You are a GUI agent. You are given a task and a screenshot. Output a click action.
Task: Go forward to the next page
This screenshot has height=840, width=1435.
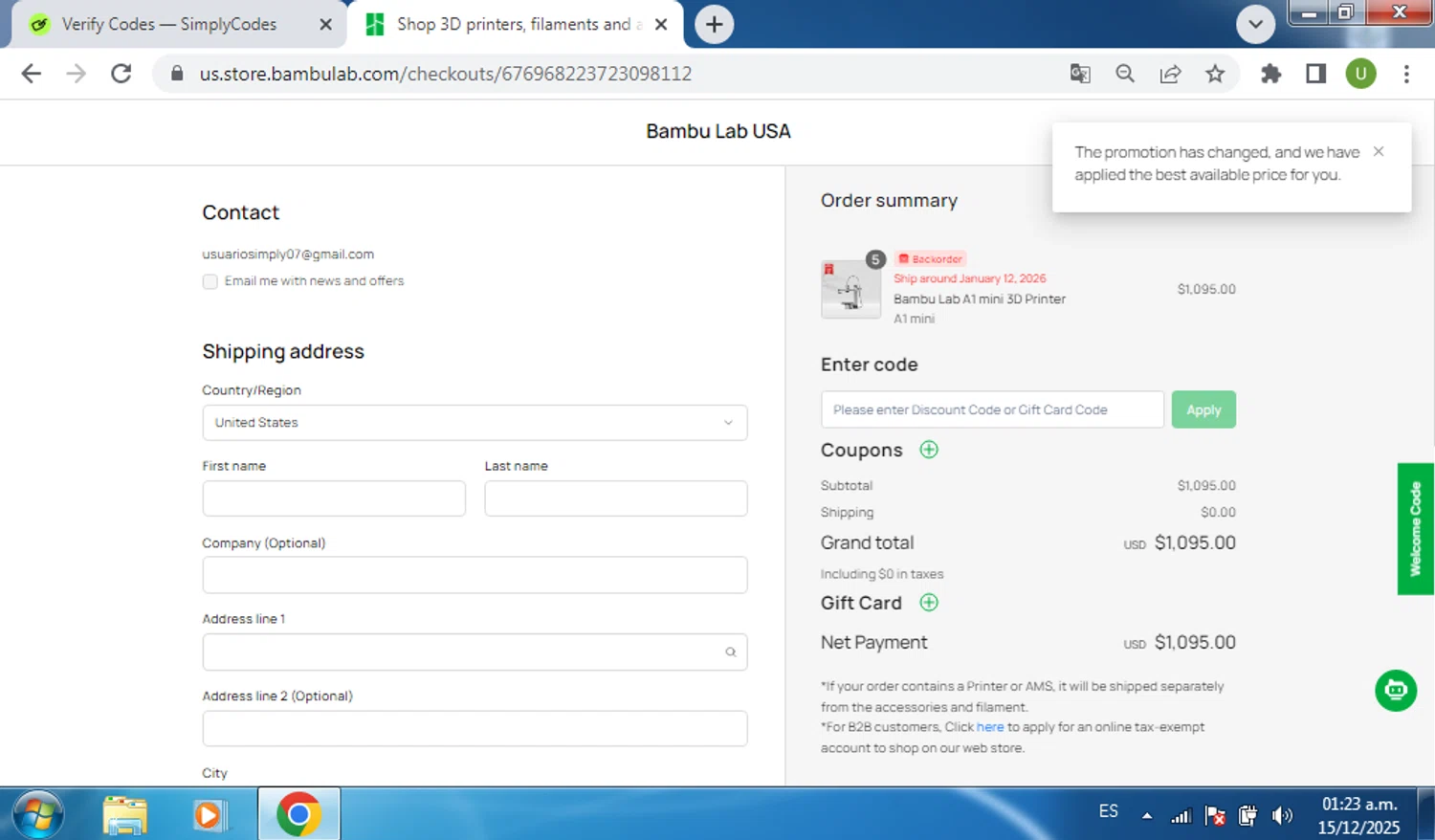[x=76, y=74]
